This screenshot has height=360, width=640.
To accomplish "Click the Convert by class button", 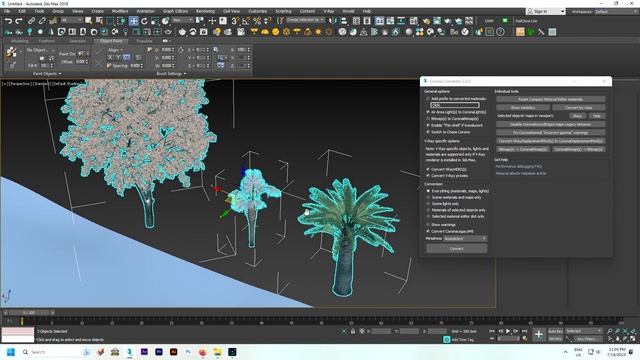I will click(579, 107).
